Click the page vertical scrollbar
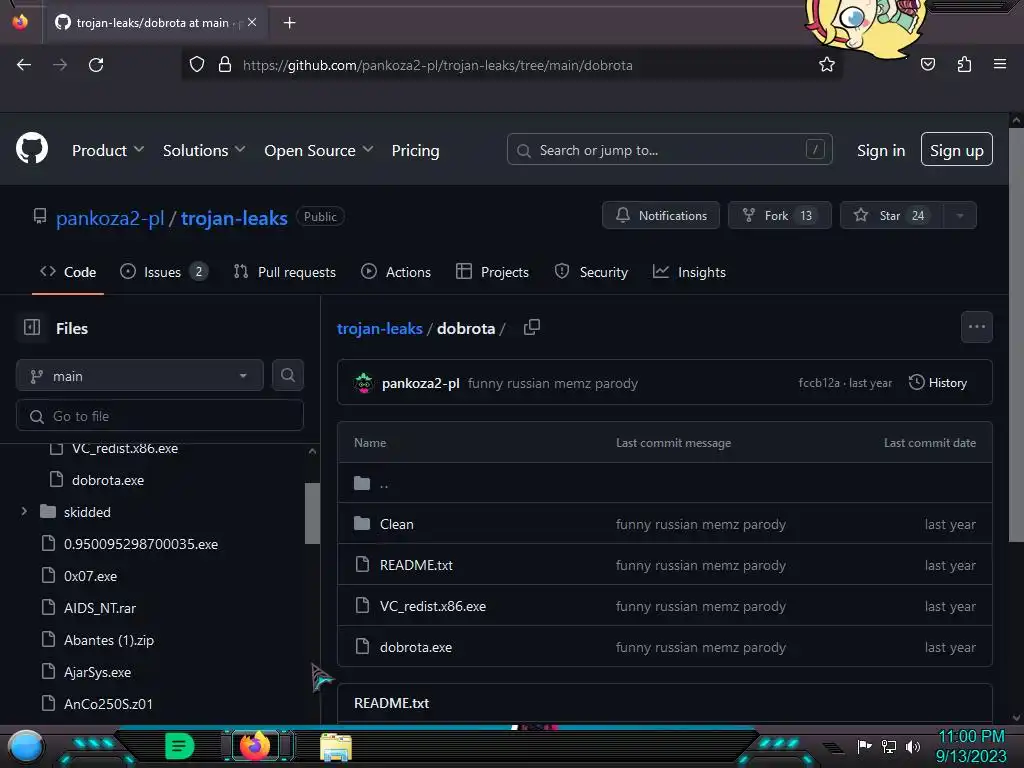Image resolution: width=1024 pixels, height=768 pixels. pyautogui.click(x=1016, y=333)
